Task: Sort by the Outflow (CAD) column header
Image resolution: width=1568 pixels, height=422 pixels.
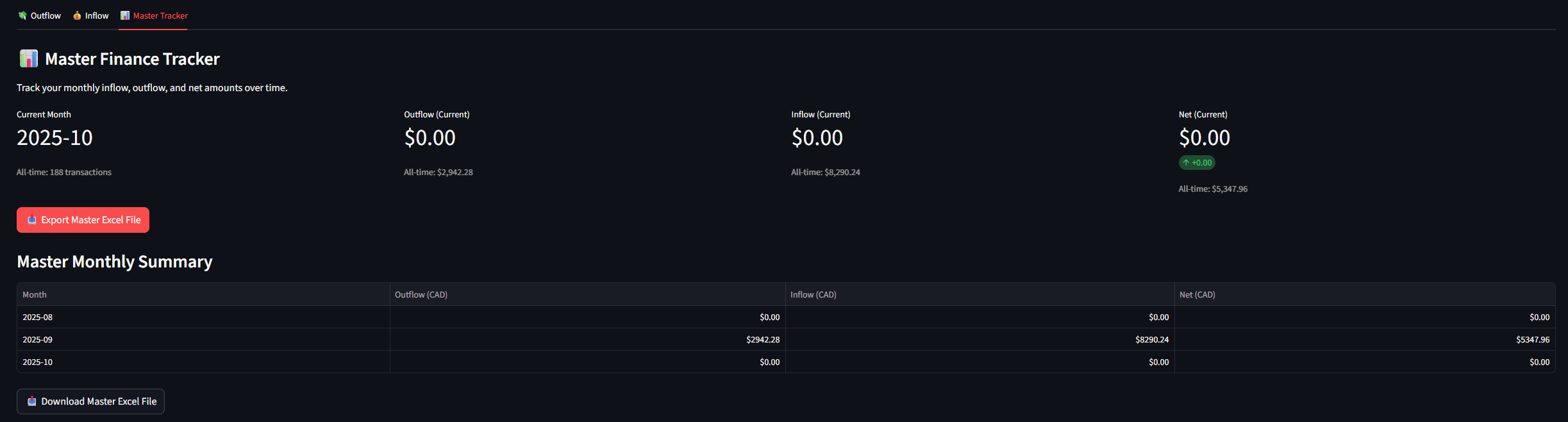Action: pos(421,294)
